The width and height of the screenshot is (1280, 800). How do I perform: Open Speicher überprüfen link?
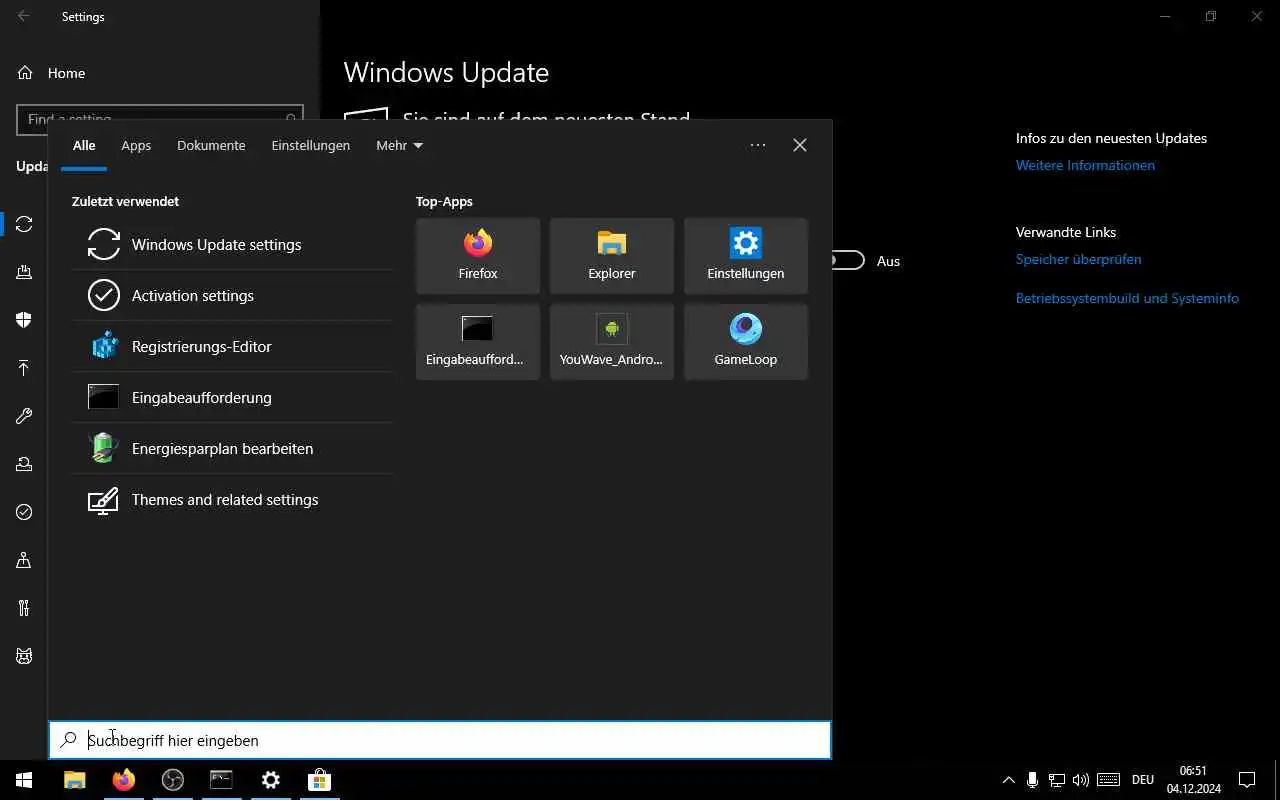[x=1078, y=259]
